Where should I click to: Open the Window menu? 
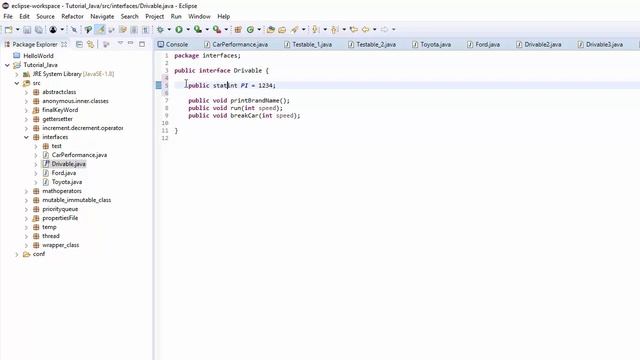199,16
